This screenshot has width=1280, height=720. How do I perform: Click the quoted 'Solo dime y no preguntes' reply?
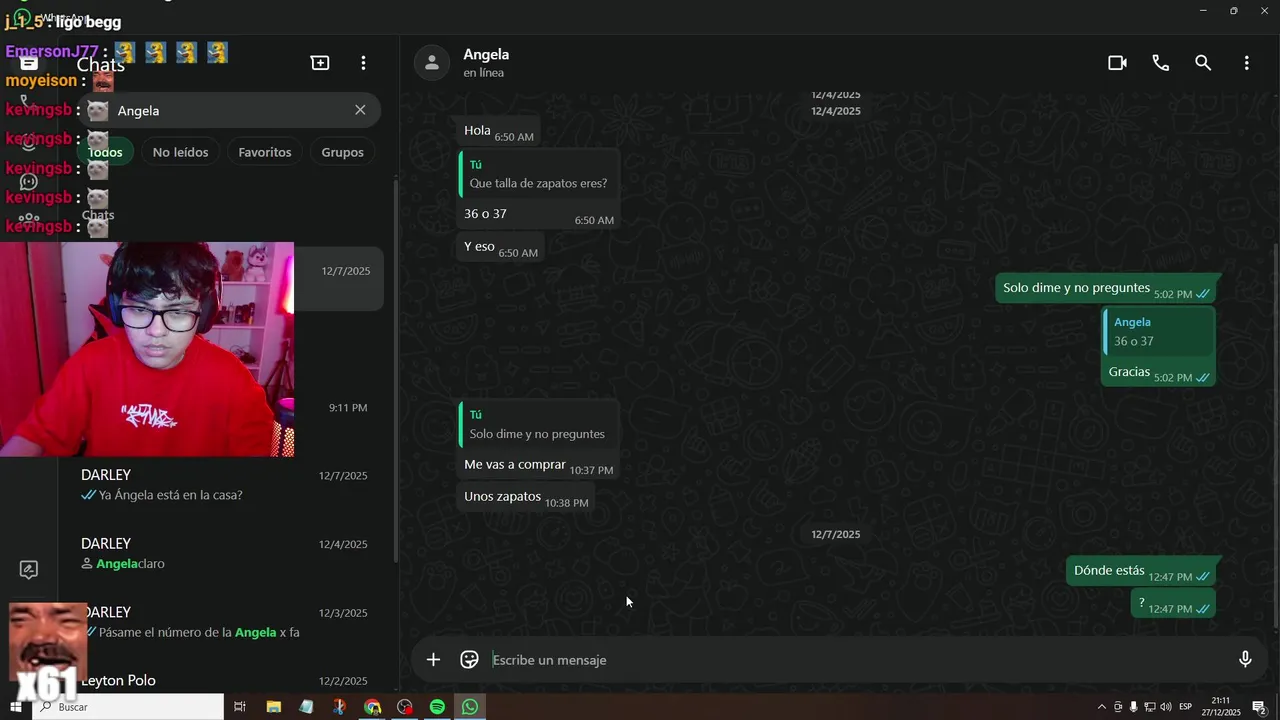[538, 424]
